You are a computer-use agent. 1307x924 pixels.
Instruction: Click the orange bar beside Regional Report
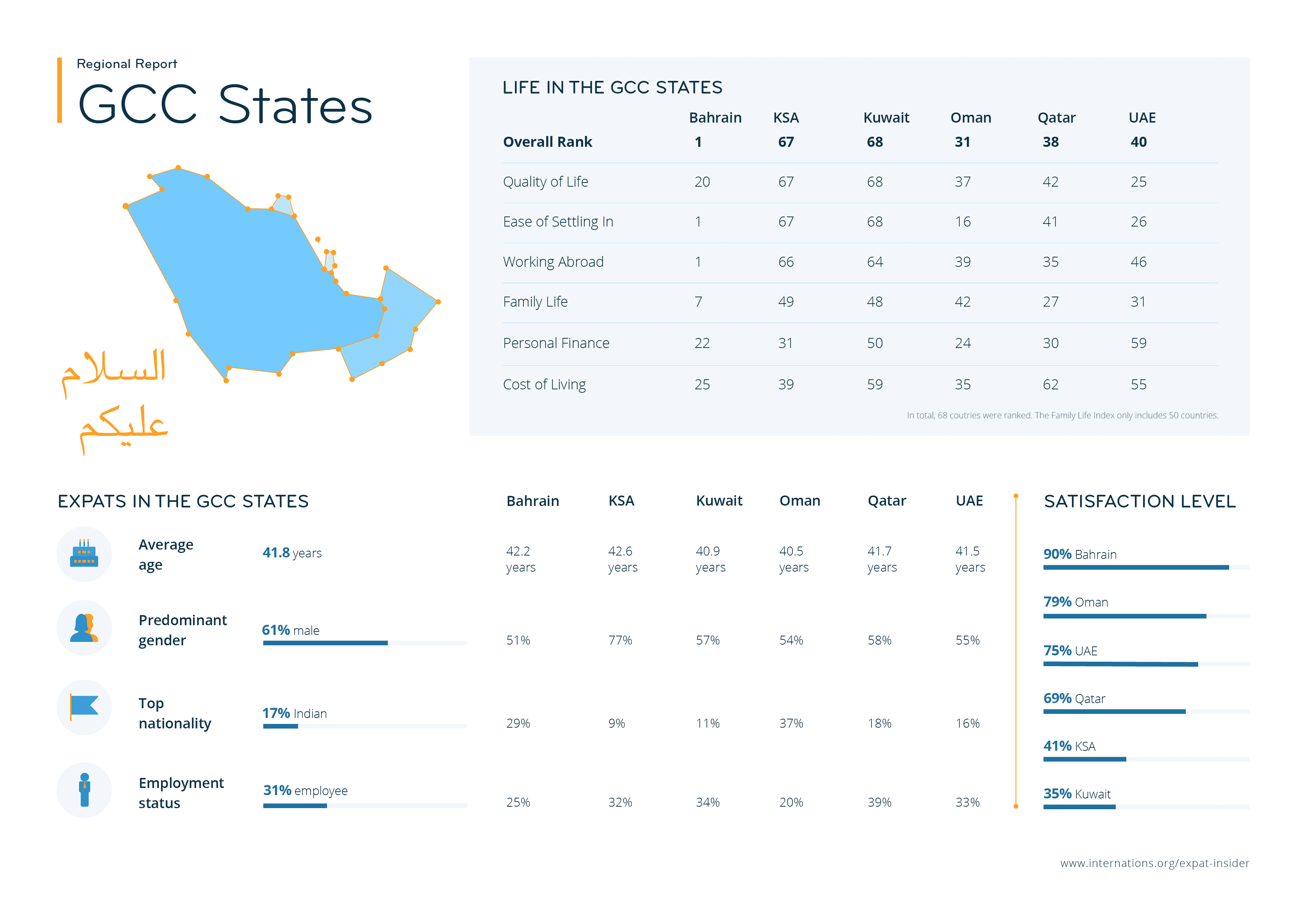tap(59, 90)
